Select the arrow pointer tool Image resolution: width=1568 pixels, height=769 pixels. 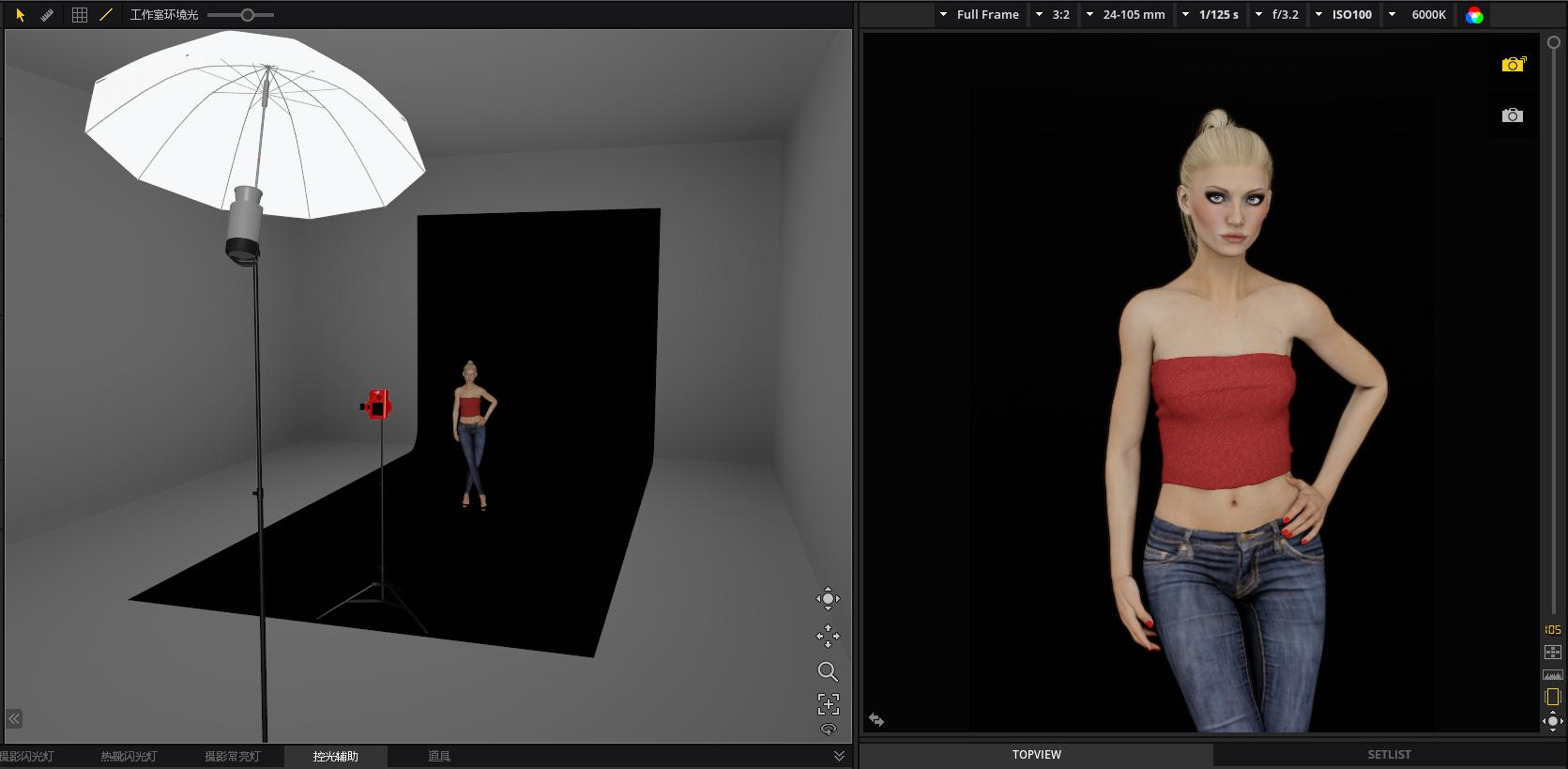[x=20, y=15]
